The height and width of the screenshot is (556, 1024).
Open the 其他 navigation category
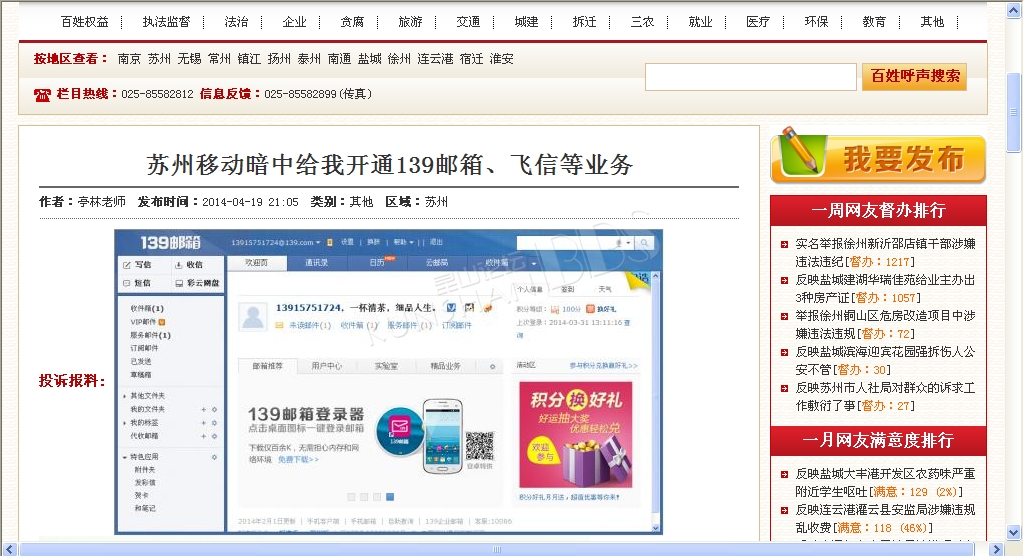tap(933, 22)
